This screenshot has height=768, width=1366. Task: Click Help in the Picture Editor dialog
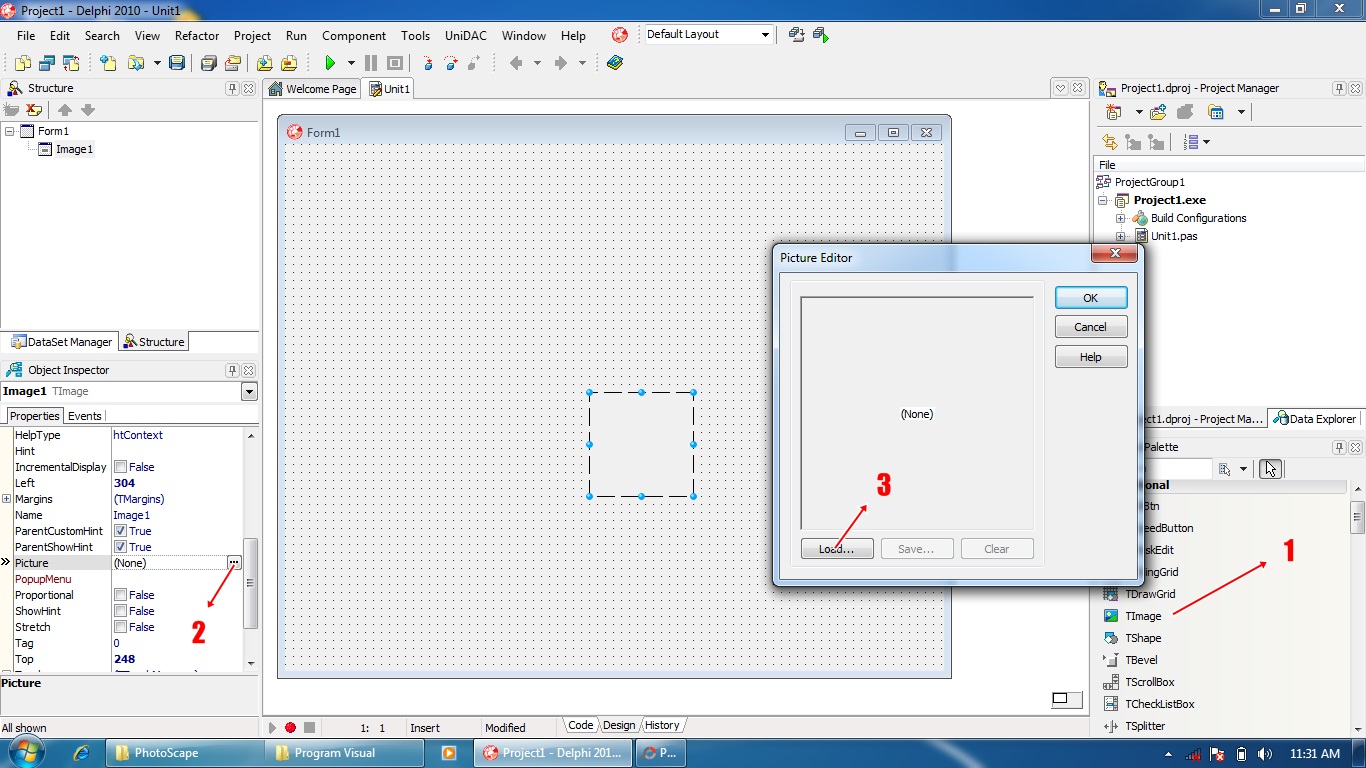(x=1091, y=357)
